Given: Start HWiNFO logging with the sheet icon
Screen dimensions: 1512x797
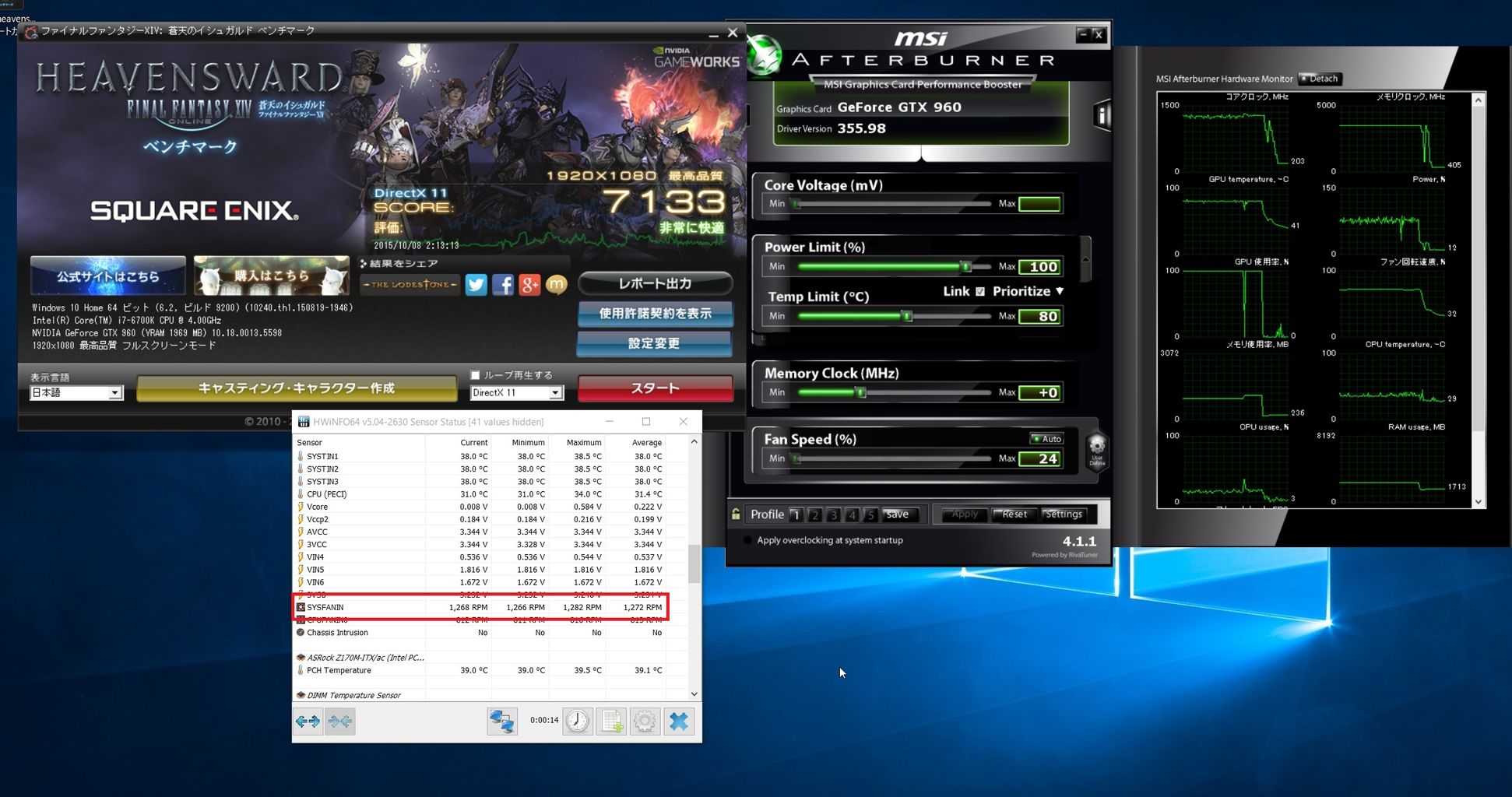Looking at the screenshot, I should click(612, 722).
